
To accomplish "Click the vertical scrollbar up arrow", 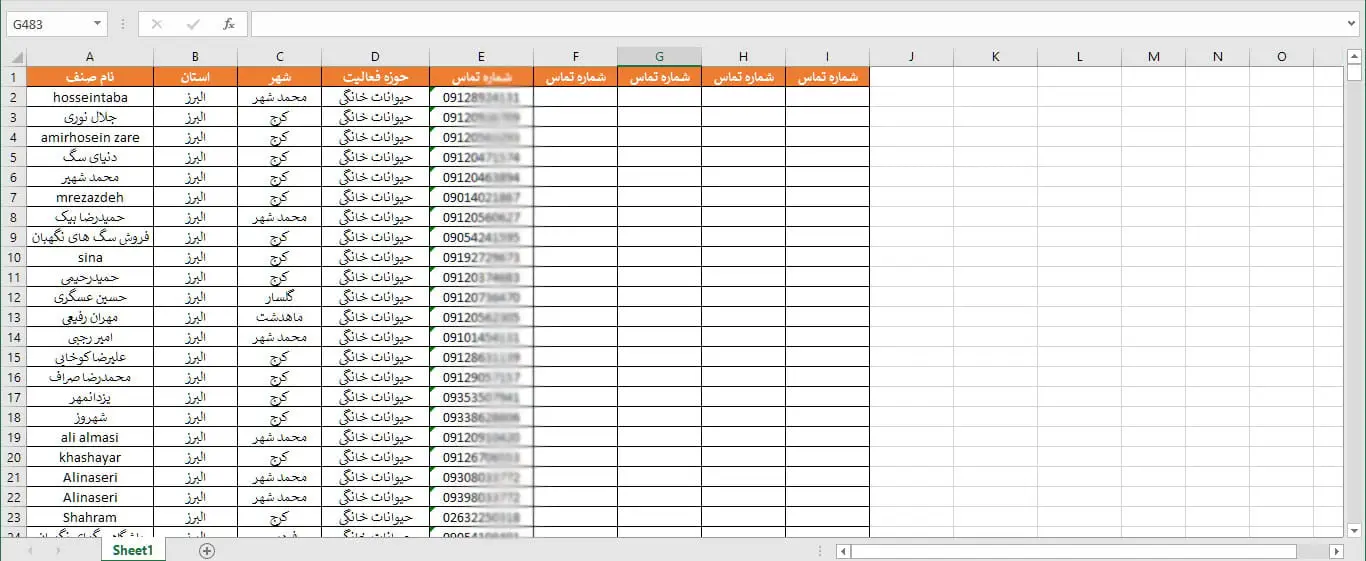I will click(1355, 56).
